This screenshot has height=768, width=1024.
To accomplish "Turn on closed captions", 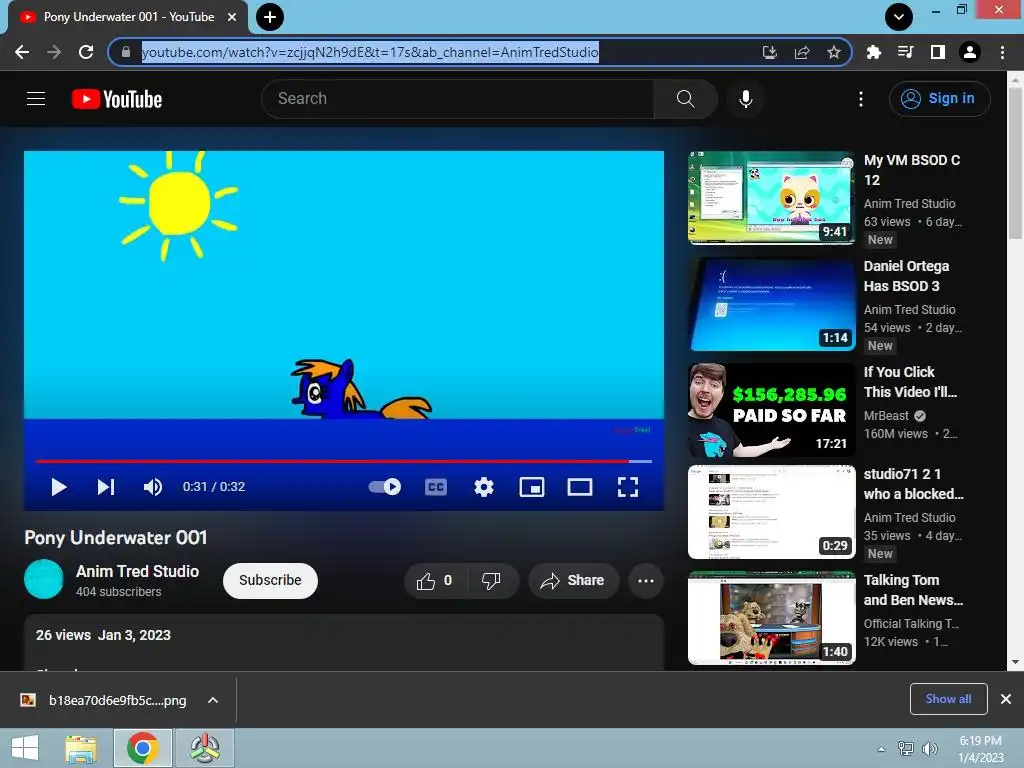I will 436,487.
